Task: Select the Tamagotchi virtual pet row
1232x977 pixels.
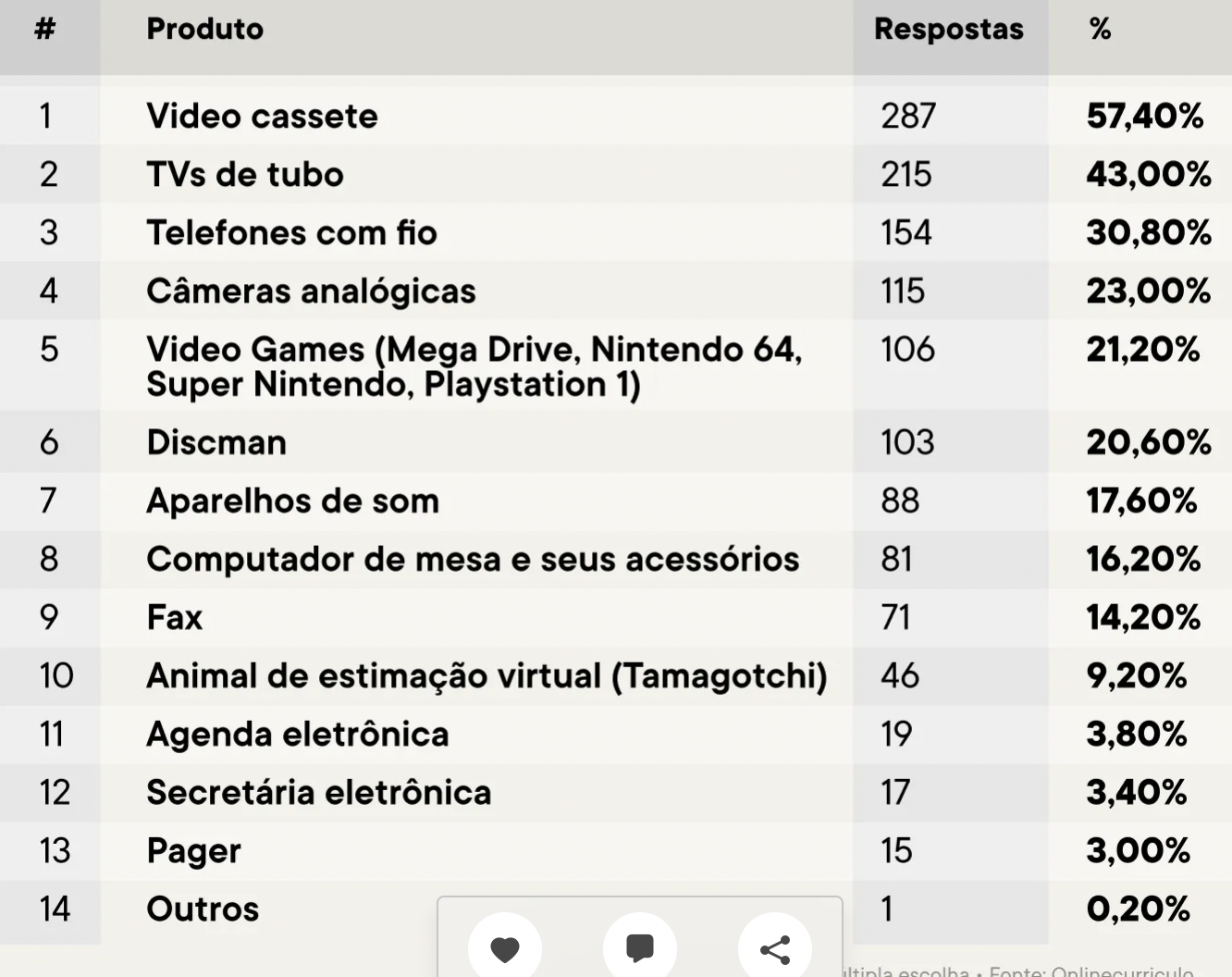Action: click(616, 675)
